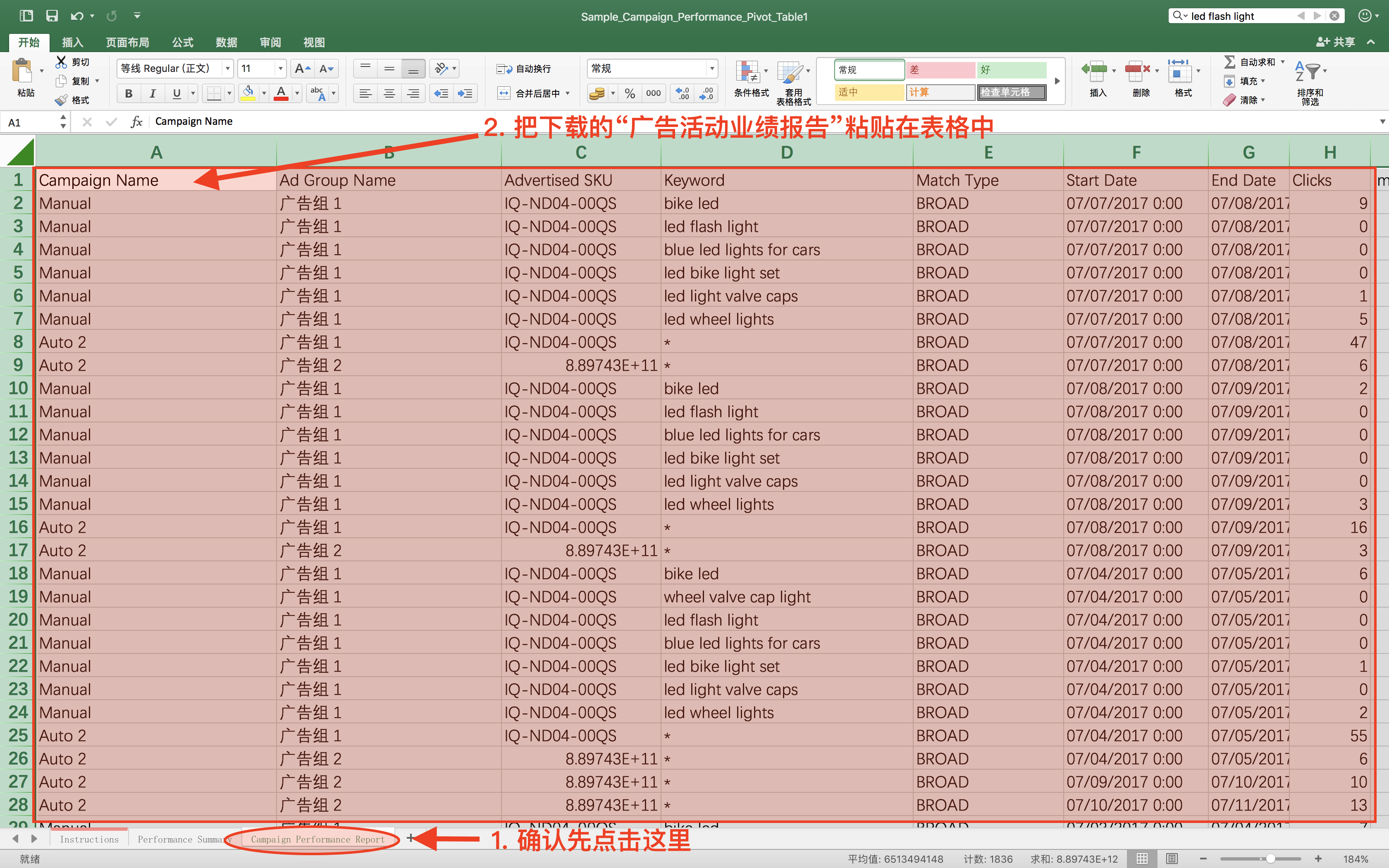Expand the cell styles gallery arrow

tap(1057, 81)
